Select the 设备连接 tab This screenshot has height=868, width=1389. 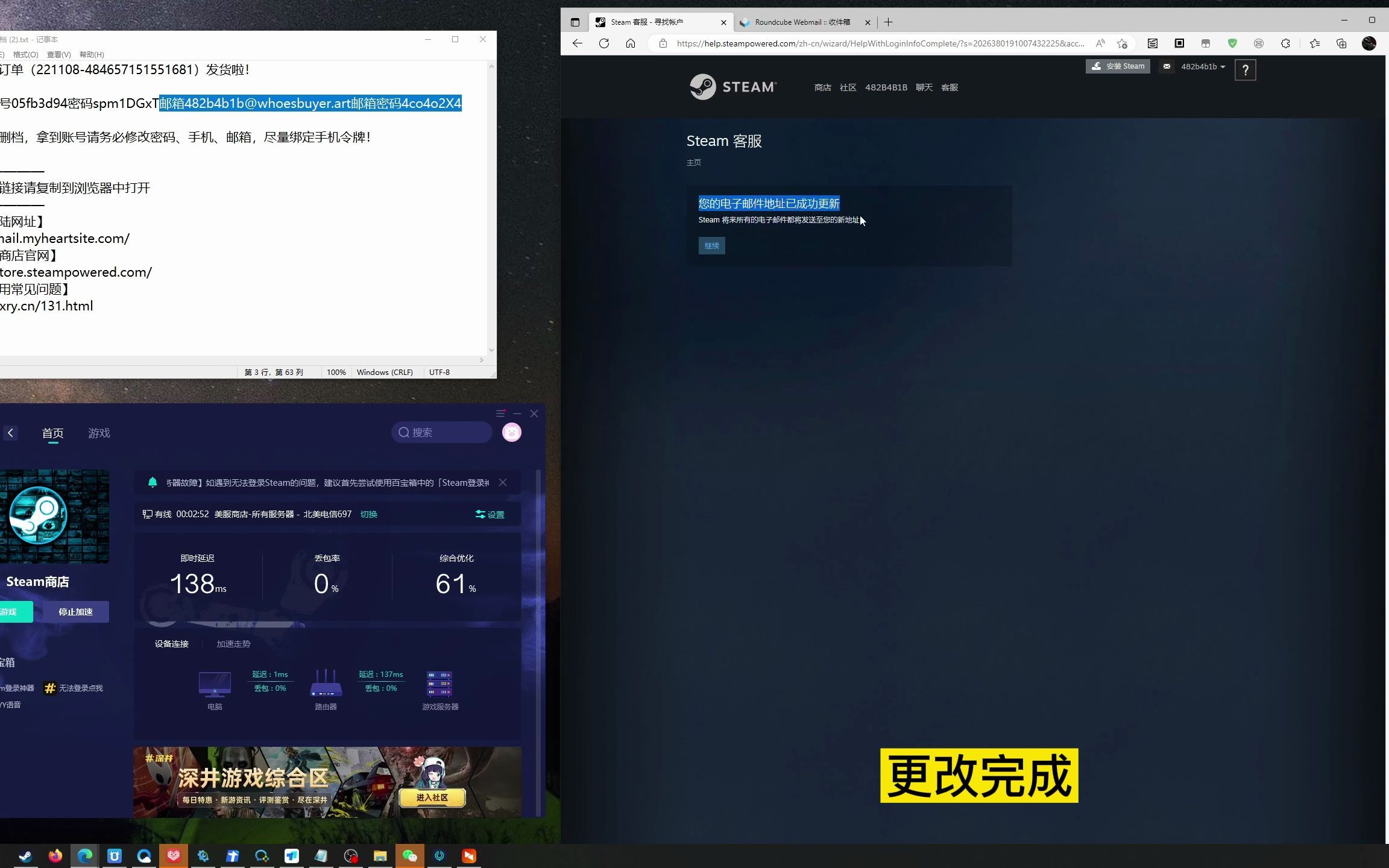172,644
